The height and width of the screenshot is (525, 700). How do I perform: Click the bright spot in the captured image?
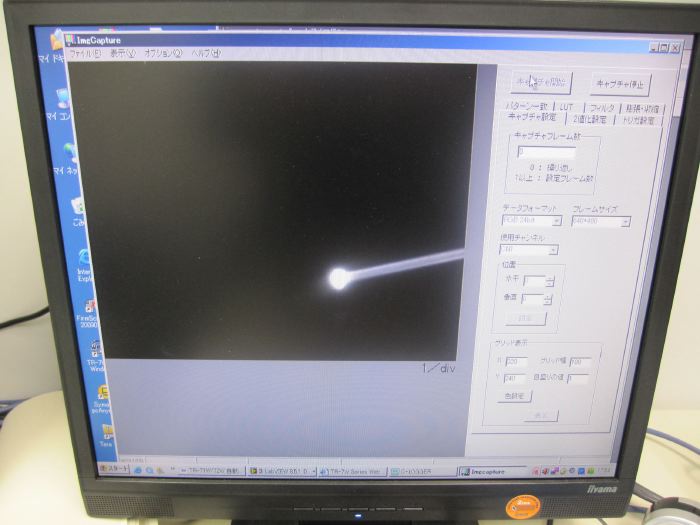pyautogui.click(x=339, y=279)
